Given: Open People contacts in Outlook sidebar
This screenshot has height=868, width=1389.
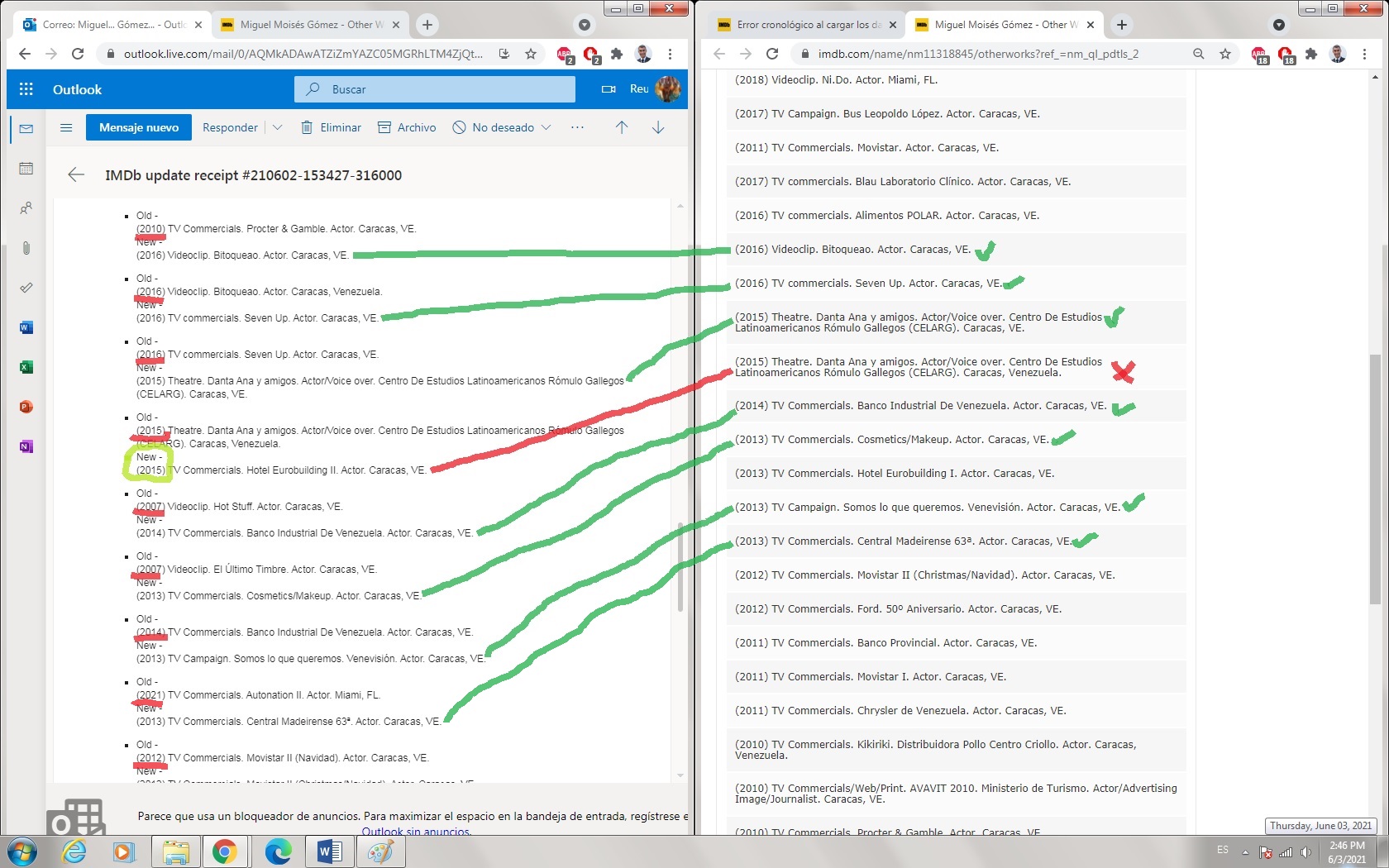Looking at the screenshot, I should [26, 208].
